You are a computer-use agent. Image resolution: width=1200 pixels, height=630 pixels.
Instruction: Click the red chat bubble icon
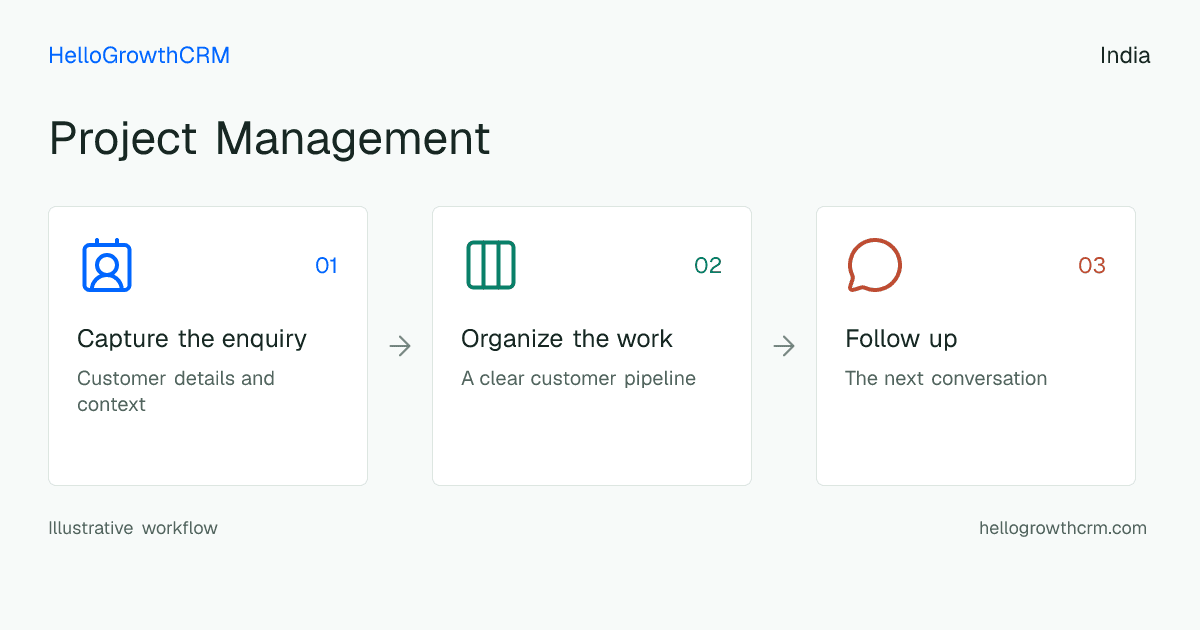875,265
